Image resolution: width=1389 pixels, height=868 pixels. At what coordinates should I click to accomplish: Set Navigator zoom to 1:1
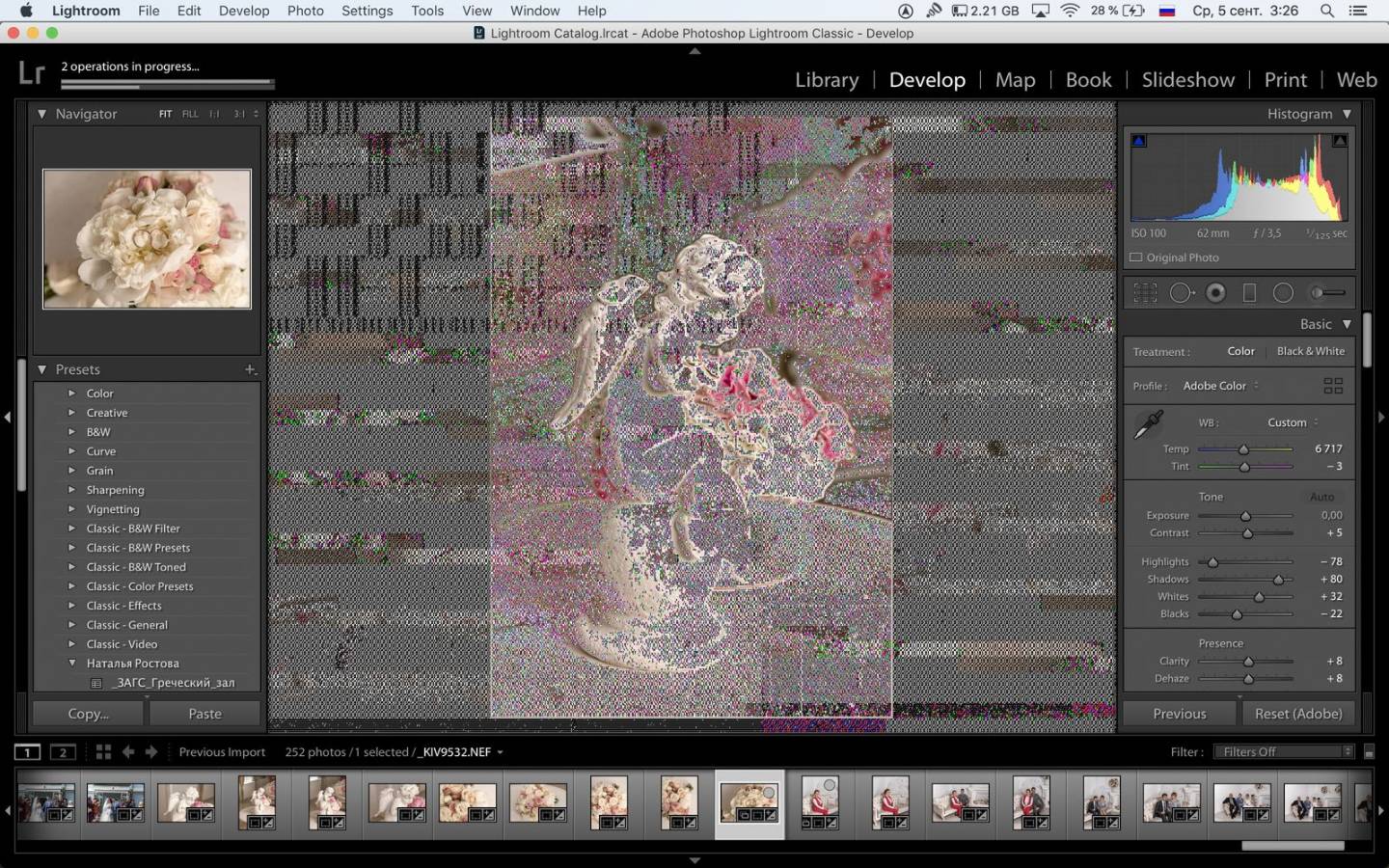point(214,114)
